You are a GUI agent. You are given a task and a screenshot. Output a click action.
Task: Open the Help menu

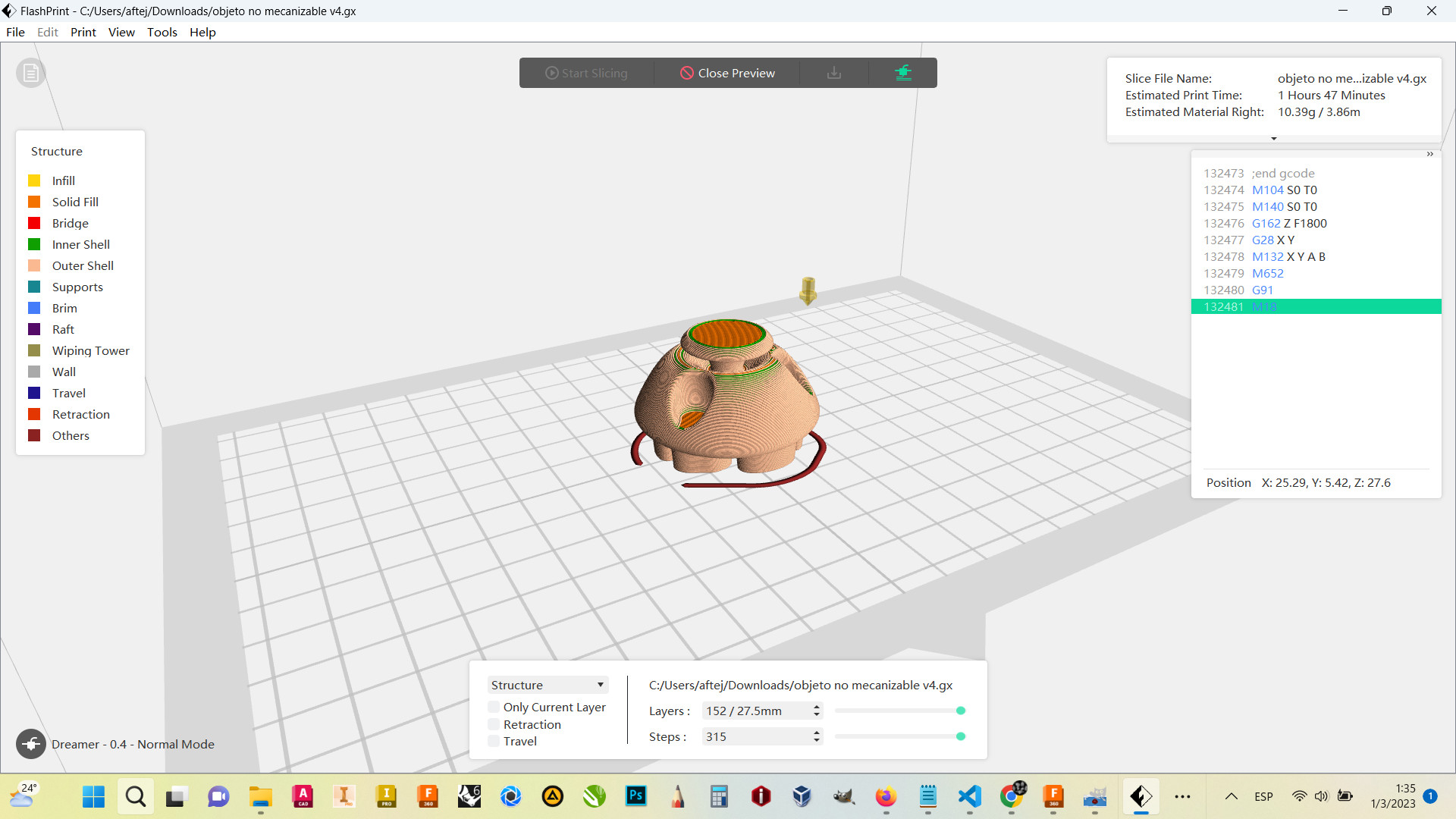[202, 32]
